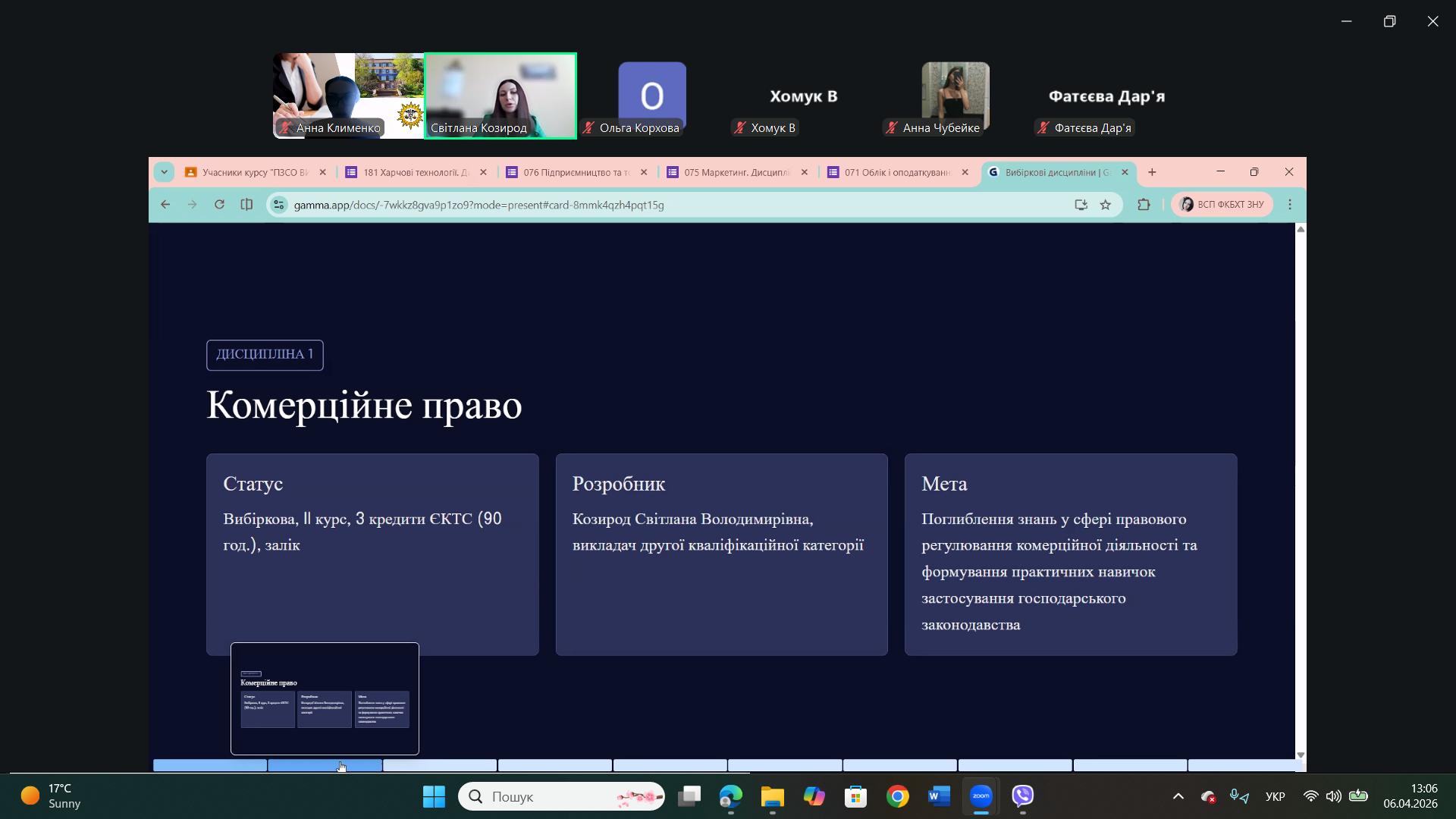
Task: Open the ВСП ФКБХТ ЗНУ profile menu
Action: (x=1222, y=205)
